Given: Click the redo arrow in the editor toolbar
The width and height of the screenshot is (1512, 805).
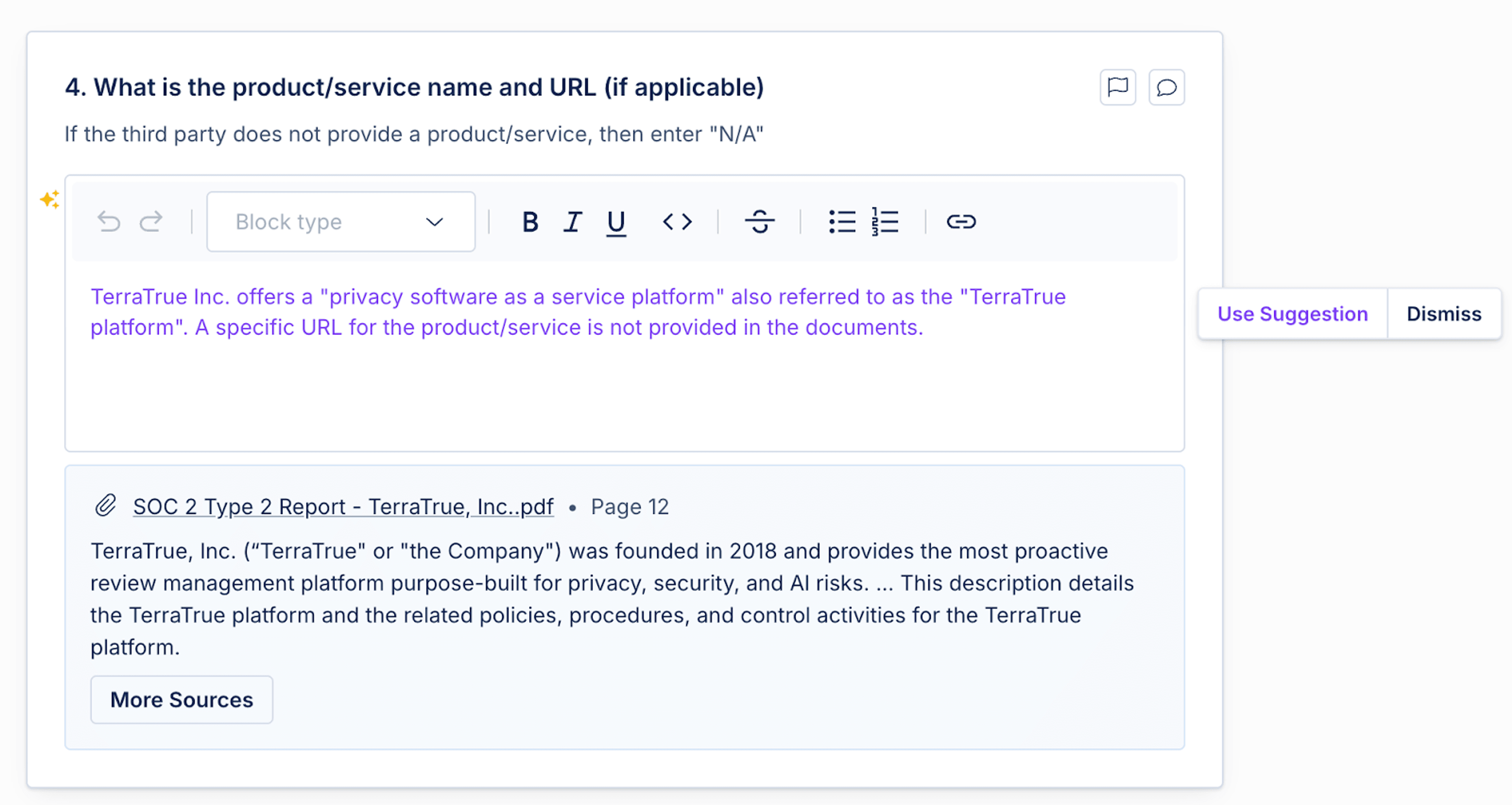Looking at the screenshot, I should [x=151, y=222].
